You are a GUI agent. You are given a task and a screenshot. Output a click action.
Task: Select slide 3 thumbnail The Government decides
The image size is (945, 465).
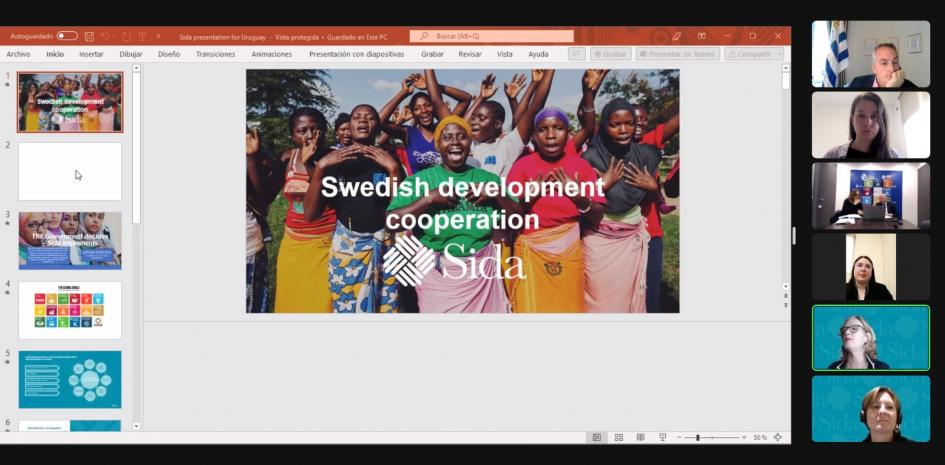pyautogui.click(x=70, y=240)
